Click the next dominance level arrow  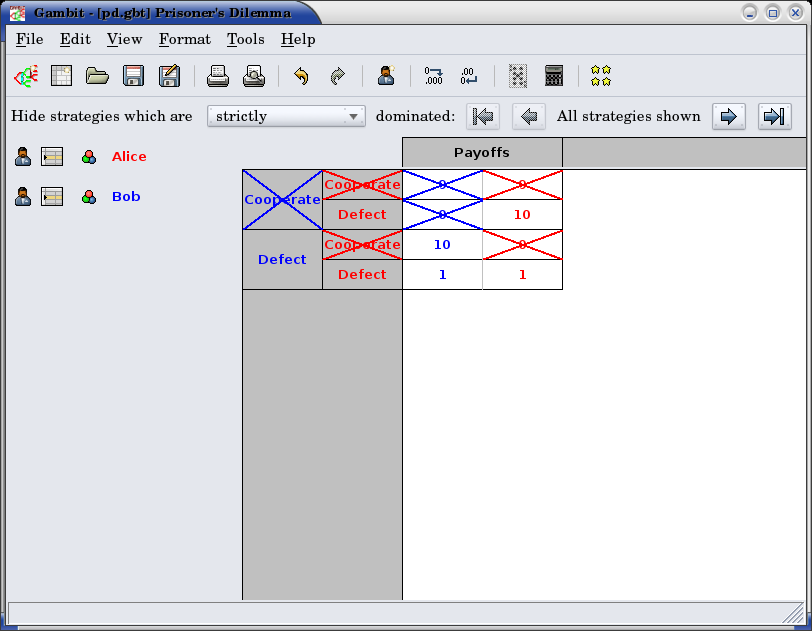pyautogui.click(x=729, y=117)
